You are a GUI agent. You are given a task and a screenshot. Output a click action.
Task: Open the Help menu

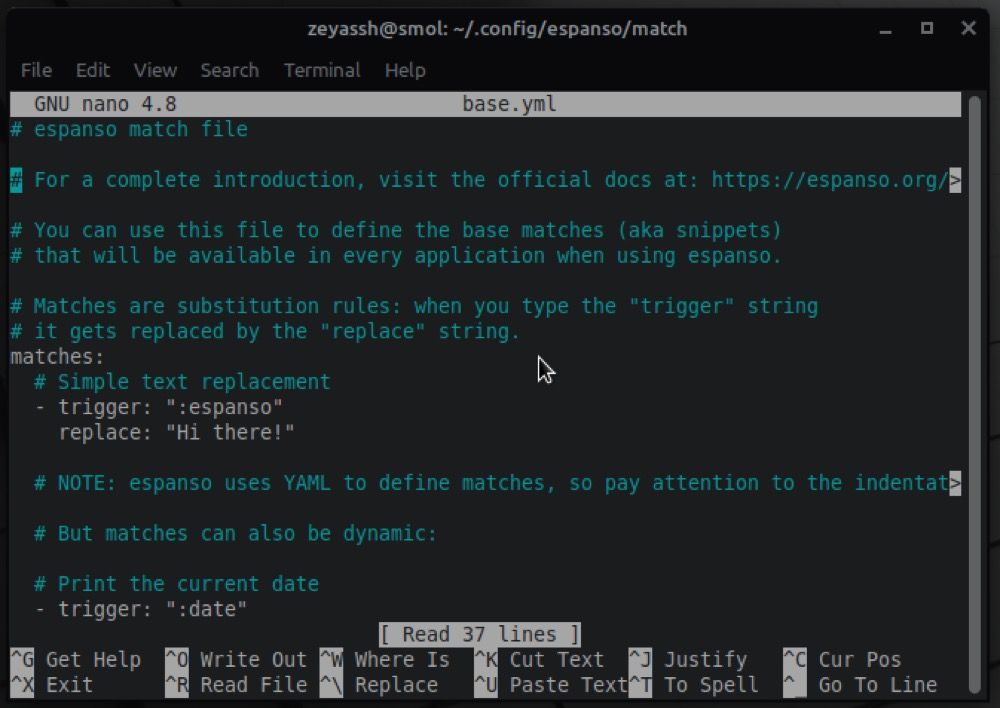405,70
